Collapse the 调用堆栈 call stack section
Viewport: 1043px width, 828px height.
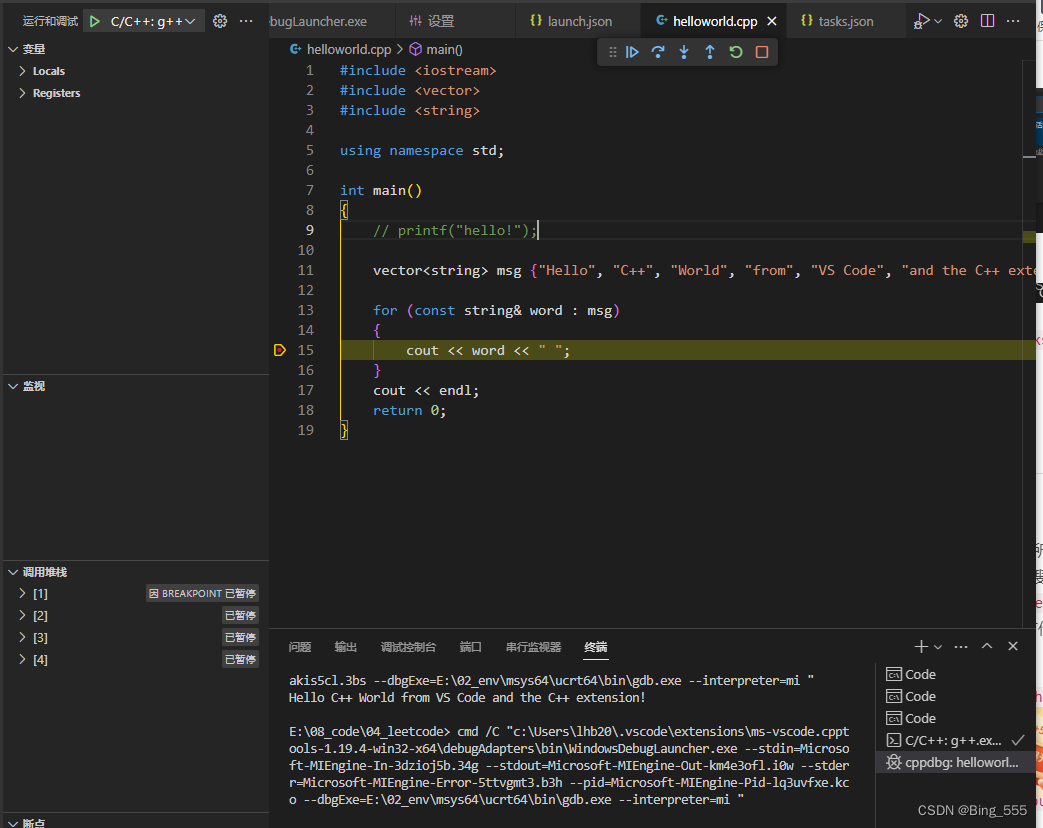coord(136,572)
